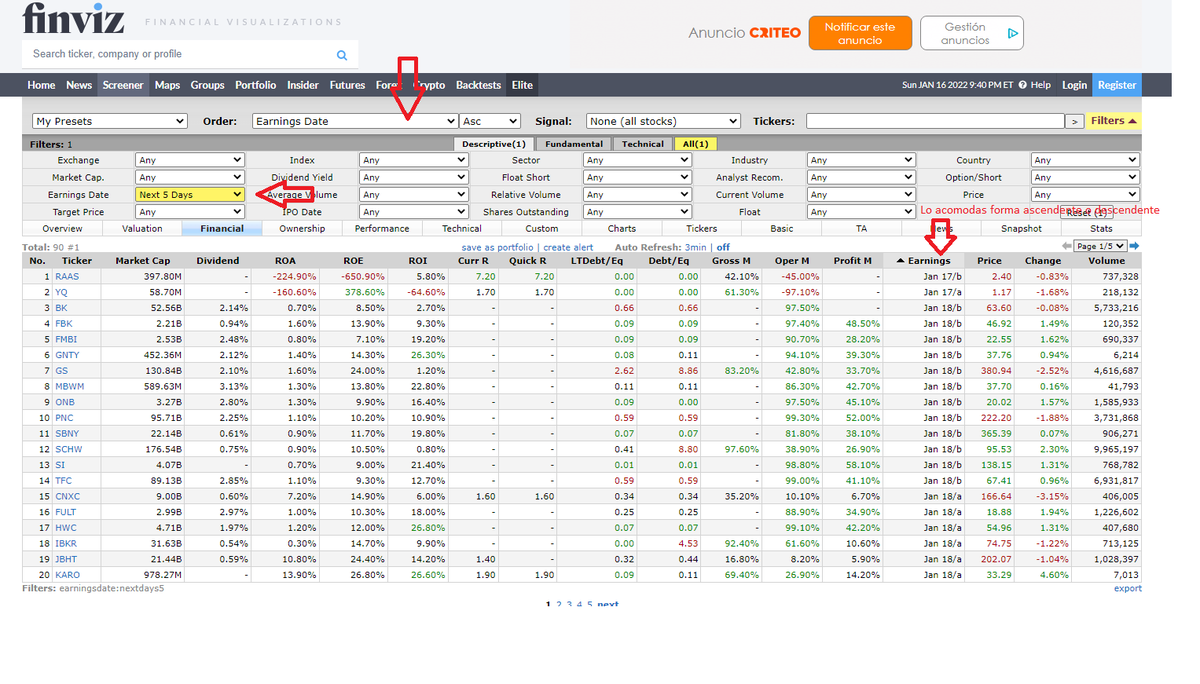
Task: Open the Country filter dropdown
Action: (1085, 160)
